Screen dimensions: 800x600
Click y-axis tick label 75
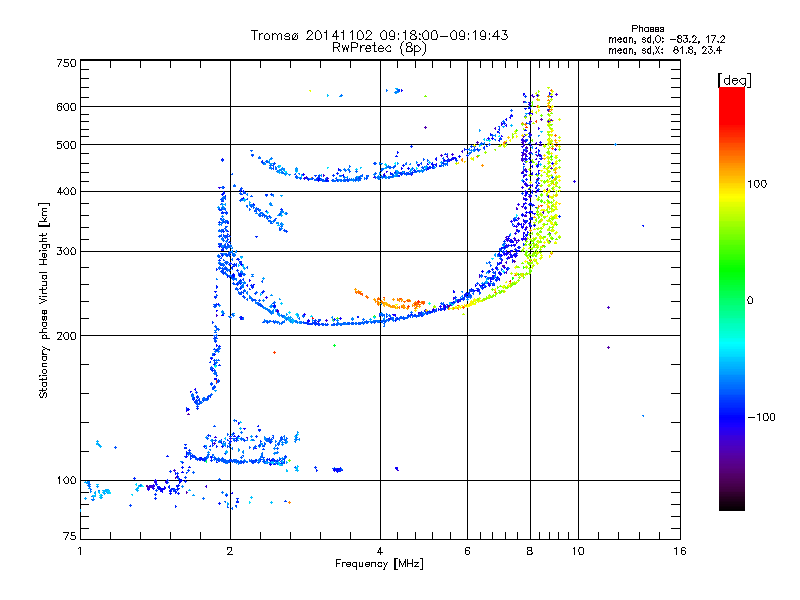tap(70, 536)
